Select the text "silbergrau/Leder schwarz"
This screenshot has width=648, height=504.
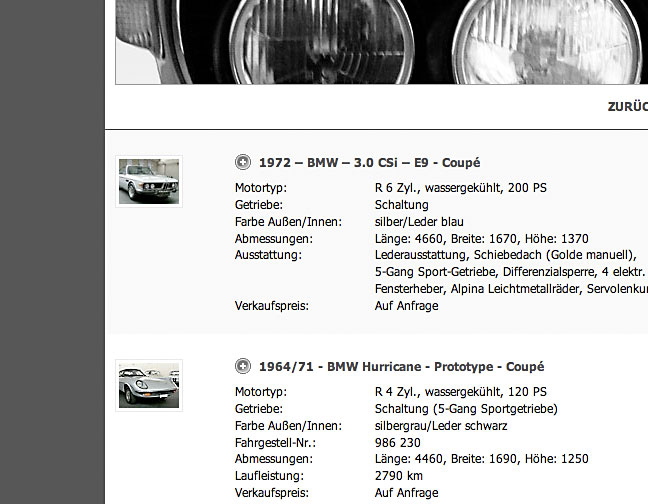pos(441,426)
